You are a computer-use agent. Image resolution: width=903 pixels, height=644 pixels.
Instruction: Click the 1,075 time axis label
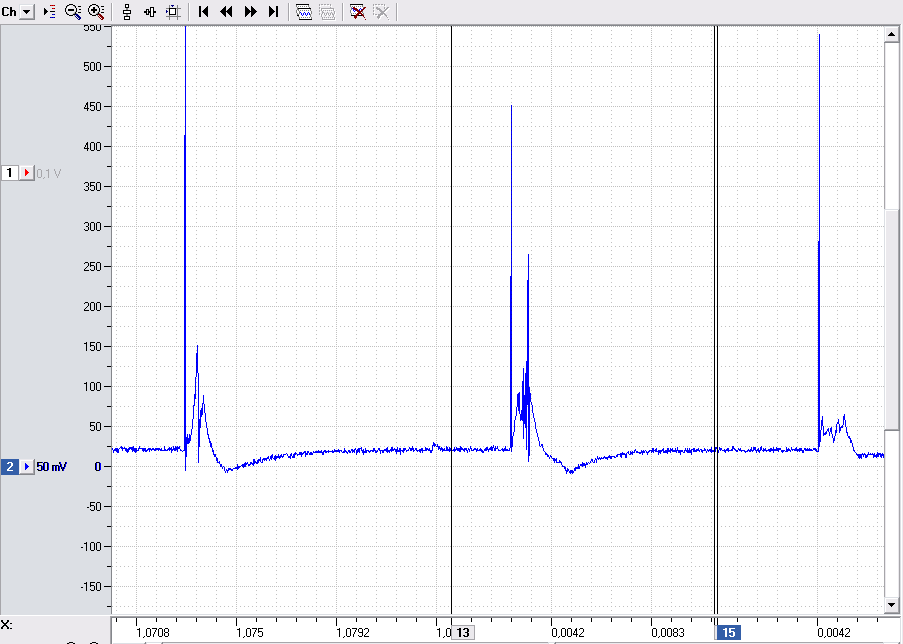[x=250, y=633]
